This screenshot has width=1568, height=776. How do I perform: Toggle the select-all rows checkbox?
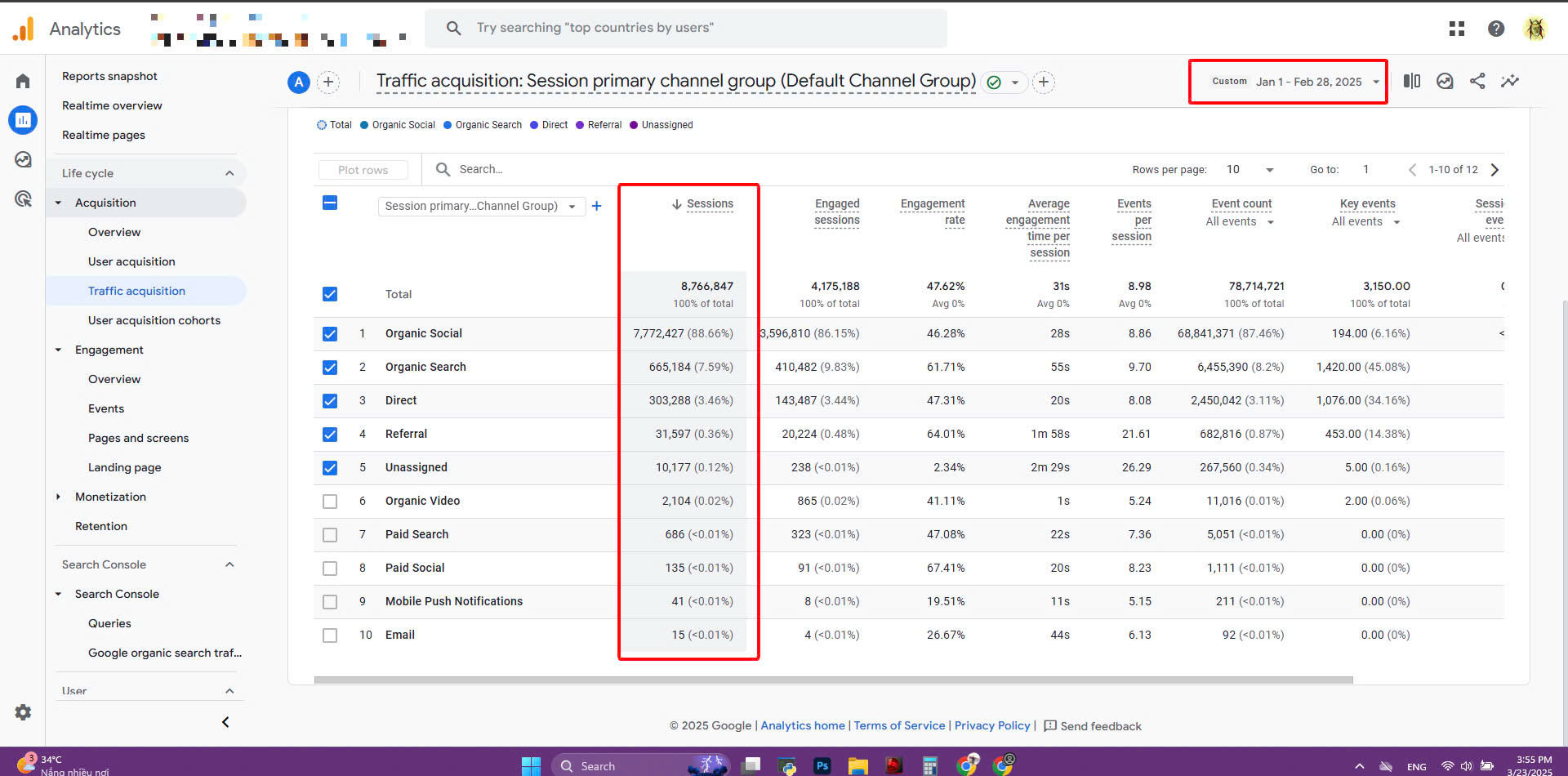tap(330, 203)
